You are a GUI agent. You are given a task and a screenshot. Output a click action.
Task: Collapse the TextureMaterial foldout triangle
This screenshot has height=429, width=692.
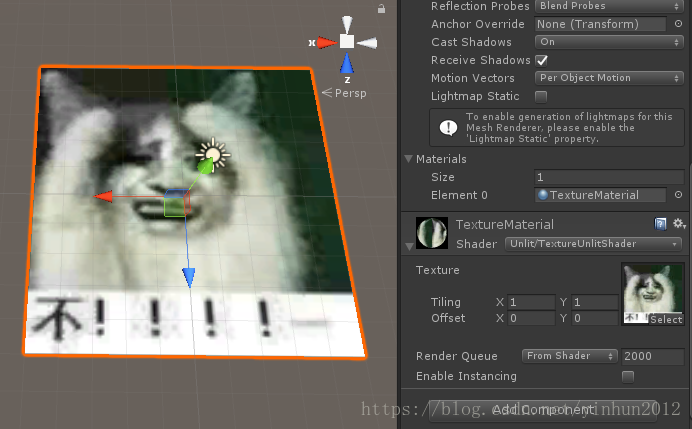409,246
